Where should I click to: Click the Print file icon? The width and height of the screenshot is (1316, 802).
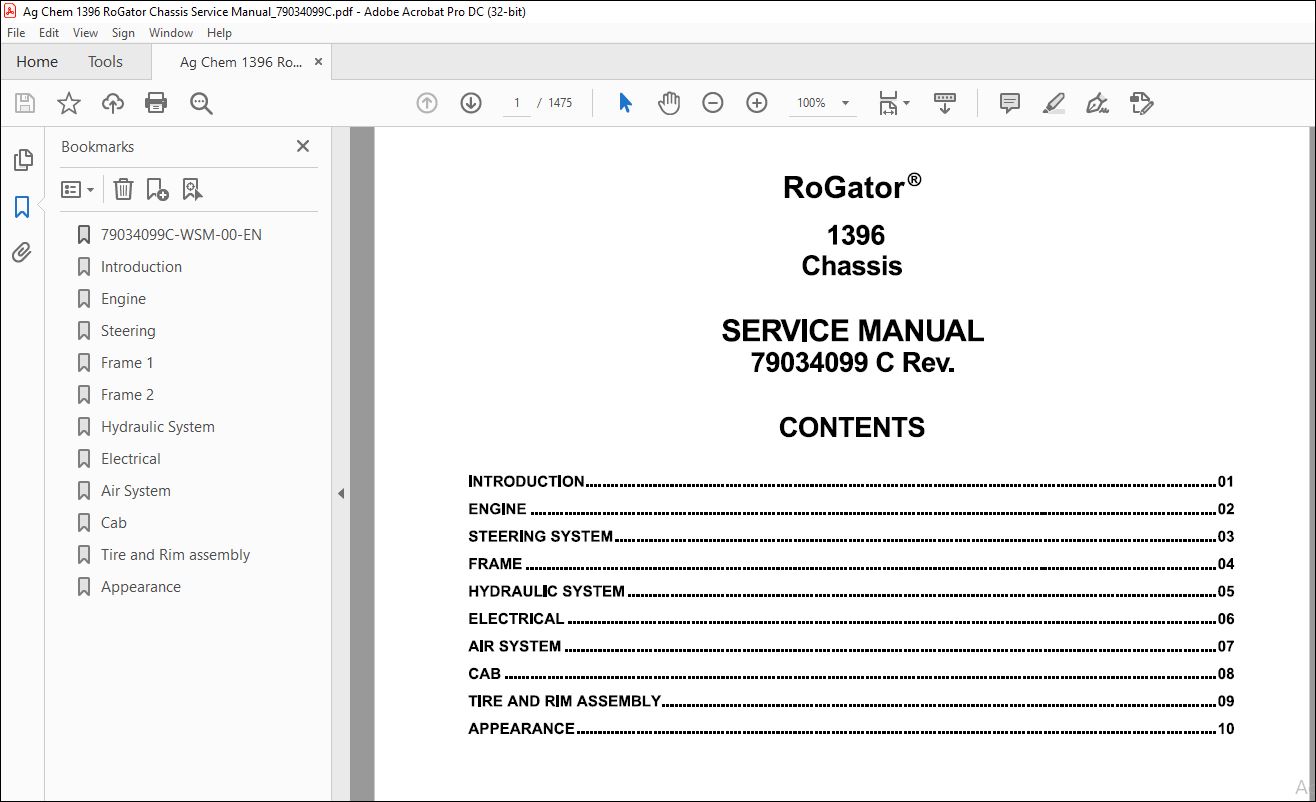tap(156, 103)
